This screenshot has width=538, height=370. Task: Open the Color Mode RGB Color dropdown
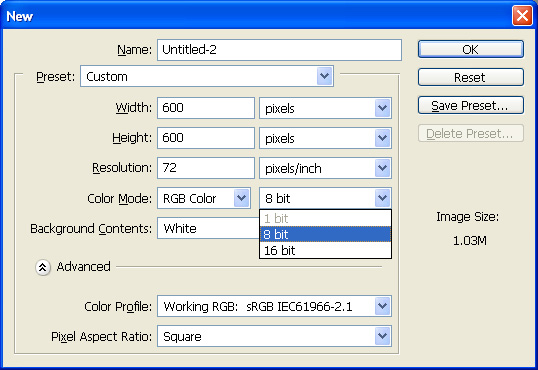pos(204,198)
